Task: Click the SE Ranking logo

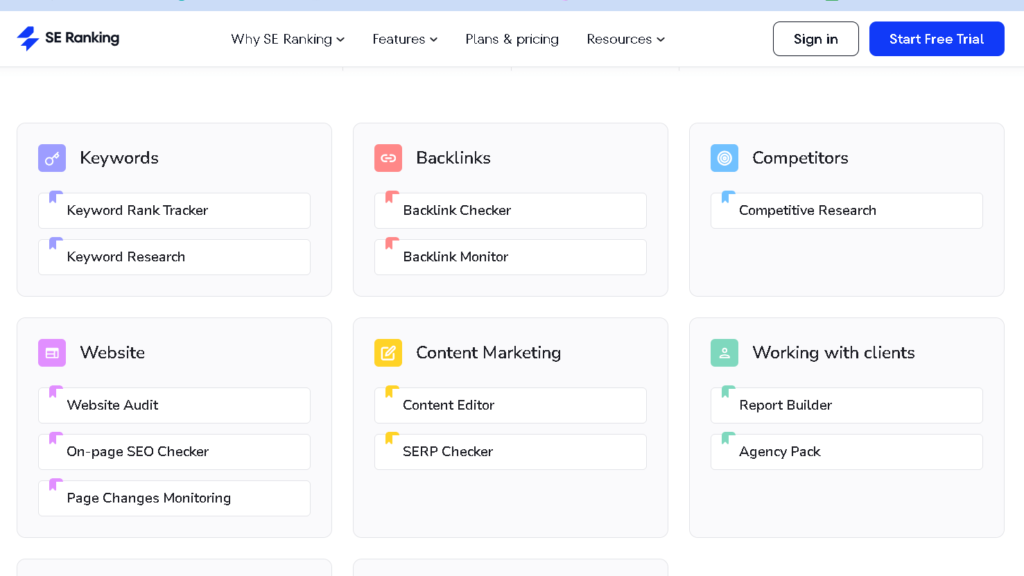Action: [68, 38]
